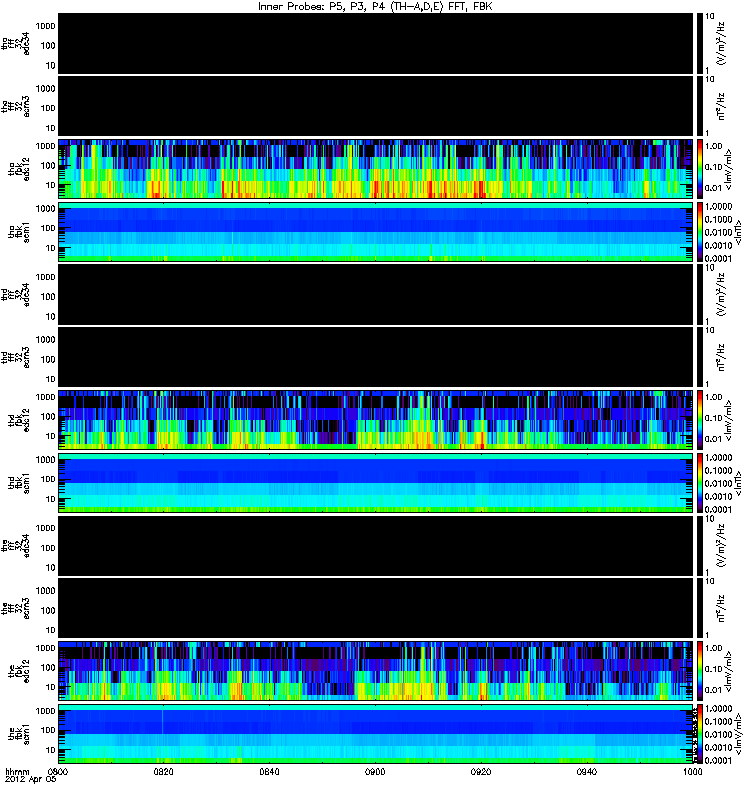Click the nT²/Hz unit label of tha scm3
Screen dimensions: 750x800
pos(721,106)
